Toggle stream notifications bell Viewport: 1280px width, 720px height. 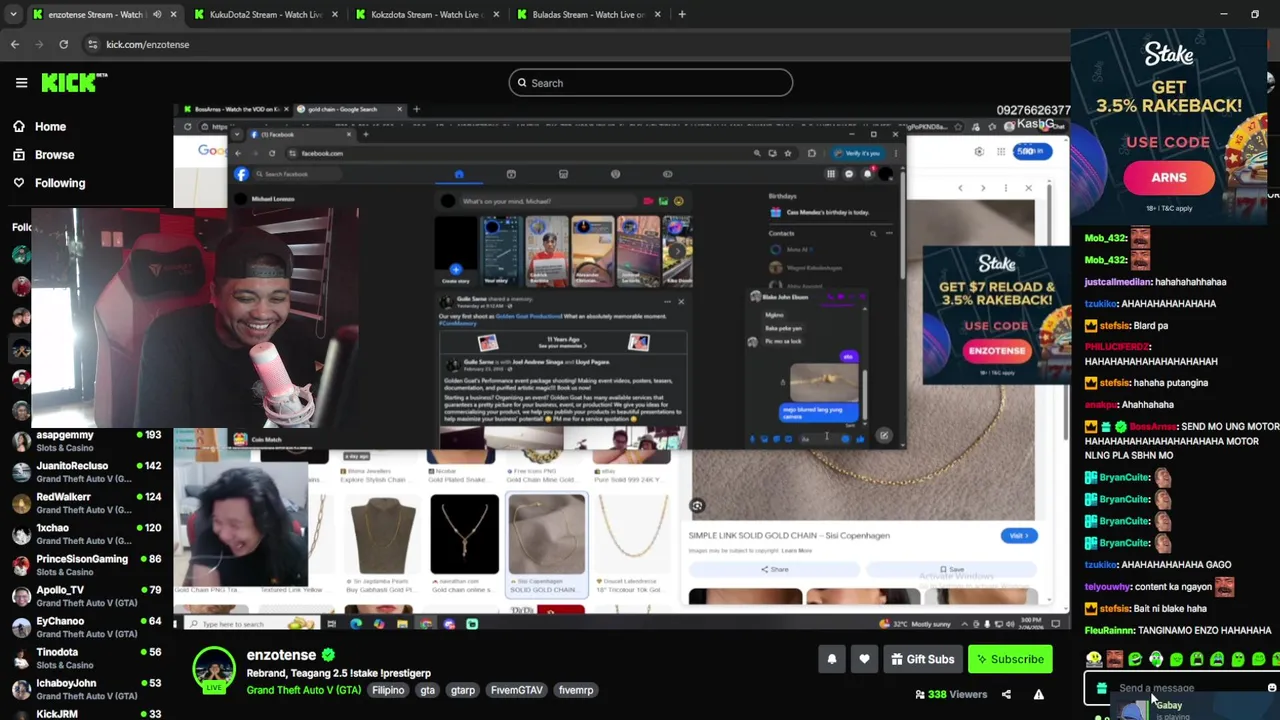coord(831,659)
